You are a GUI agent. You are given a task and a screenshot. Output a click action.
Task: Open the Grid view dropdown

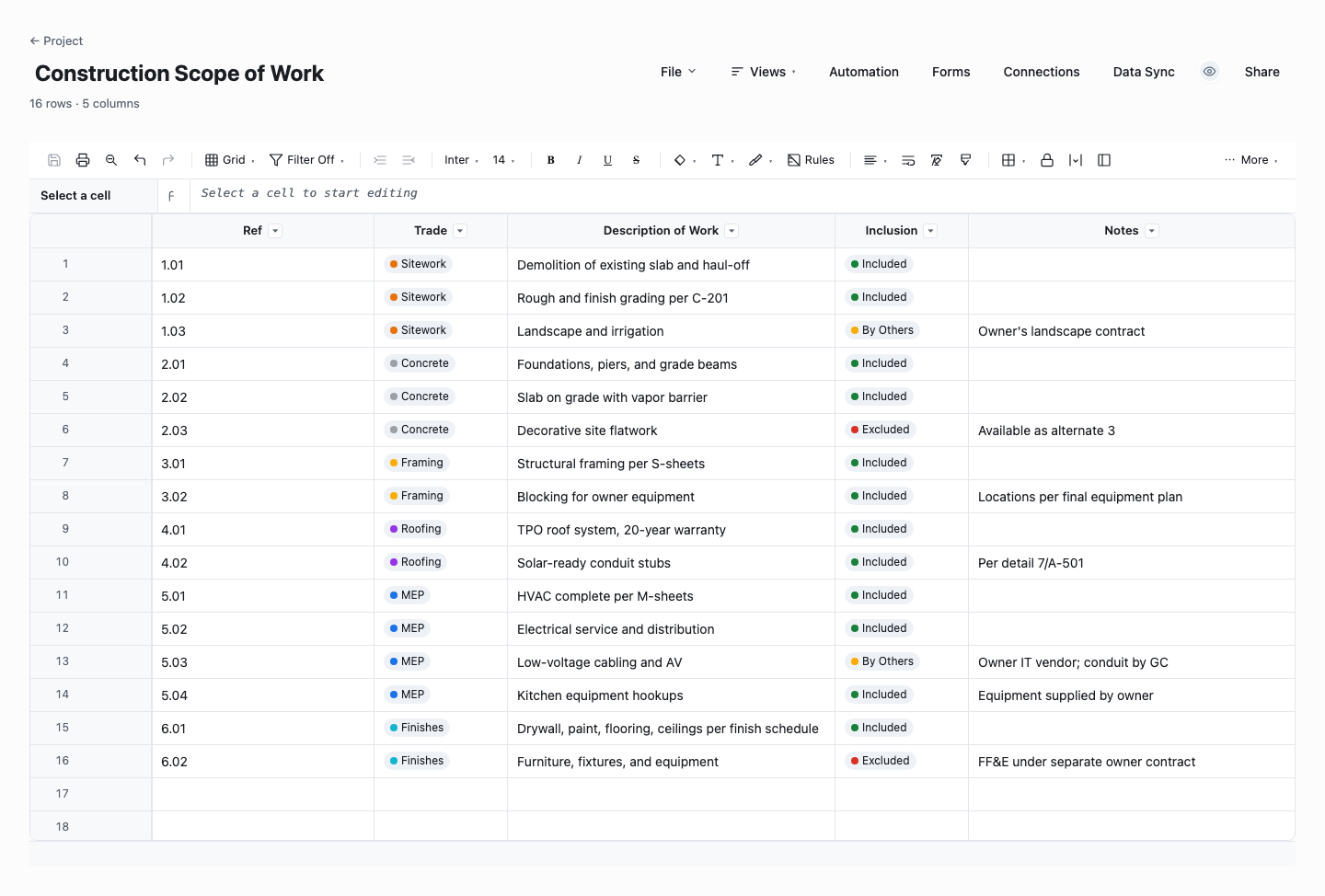pos(230,160)
